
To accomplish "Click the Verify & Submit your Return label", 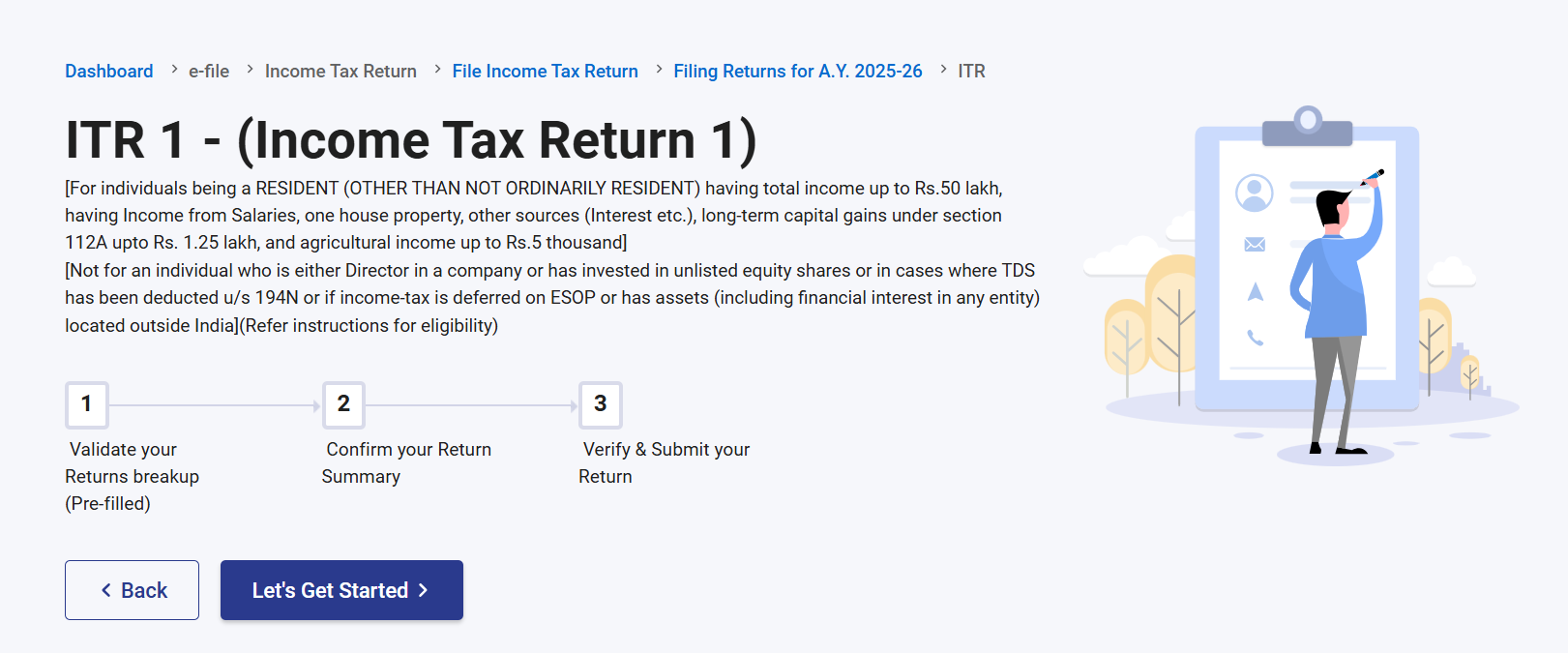I will (665, 462).
